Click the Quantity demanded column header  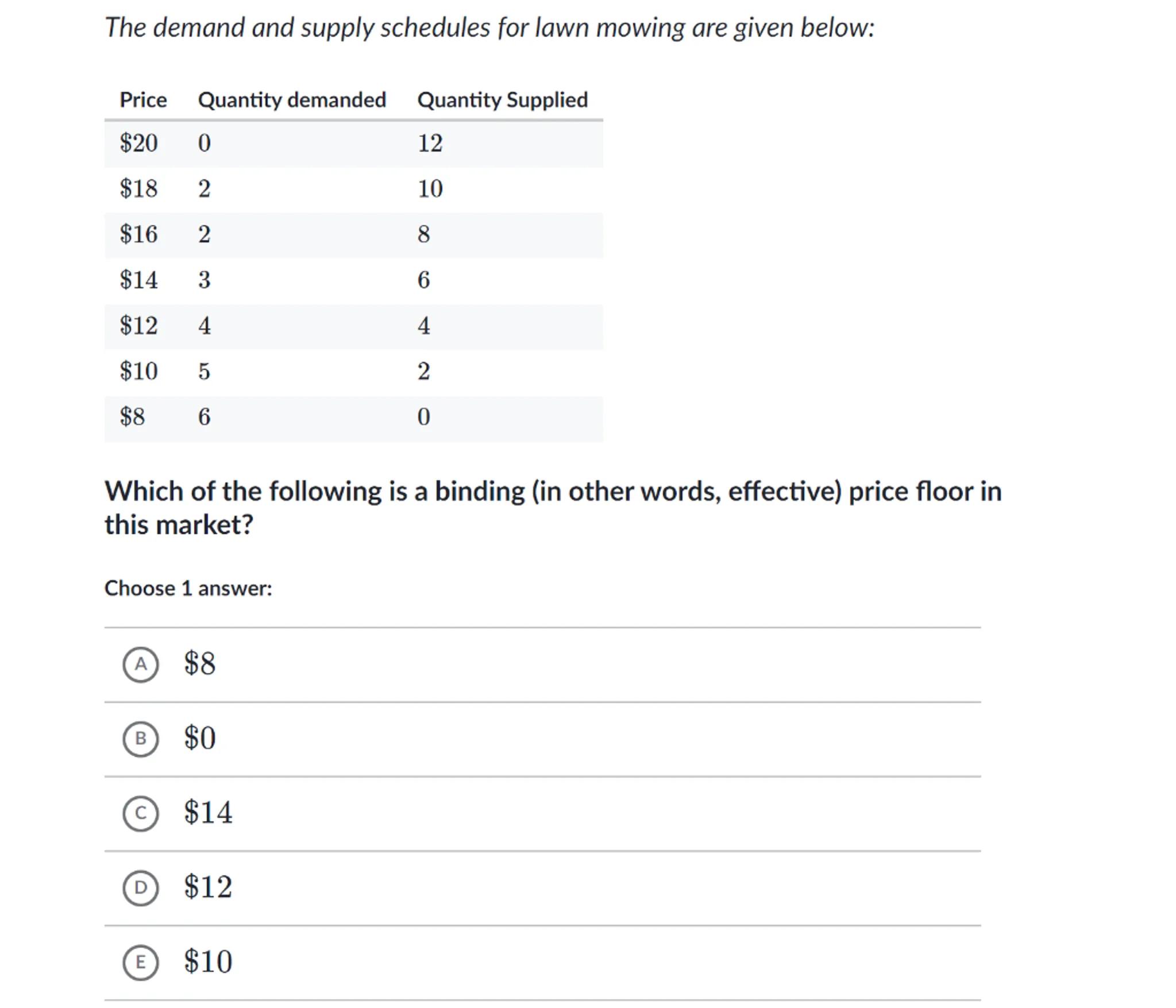(x=292, y=100)
